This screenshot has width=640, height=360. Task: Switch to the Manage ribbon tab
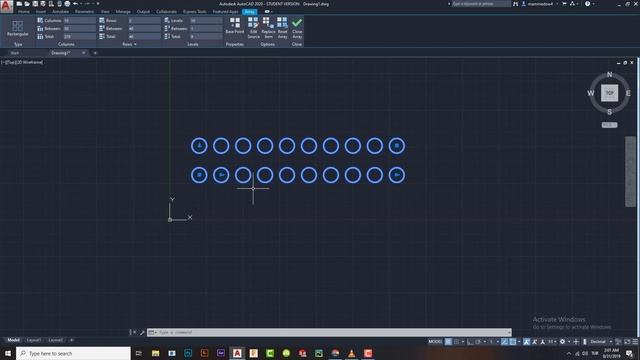[x=123, y=12]
